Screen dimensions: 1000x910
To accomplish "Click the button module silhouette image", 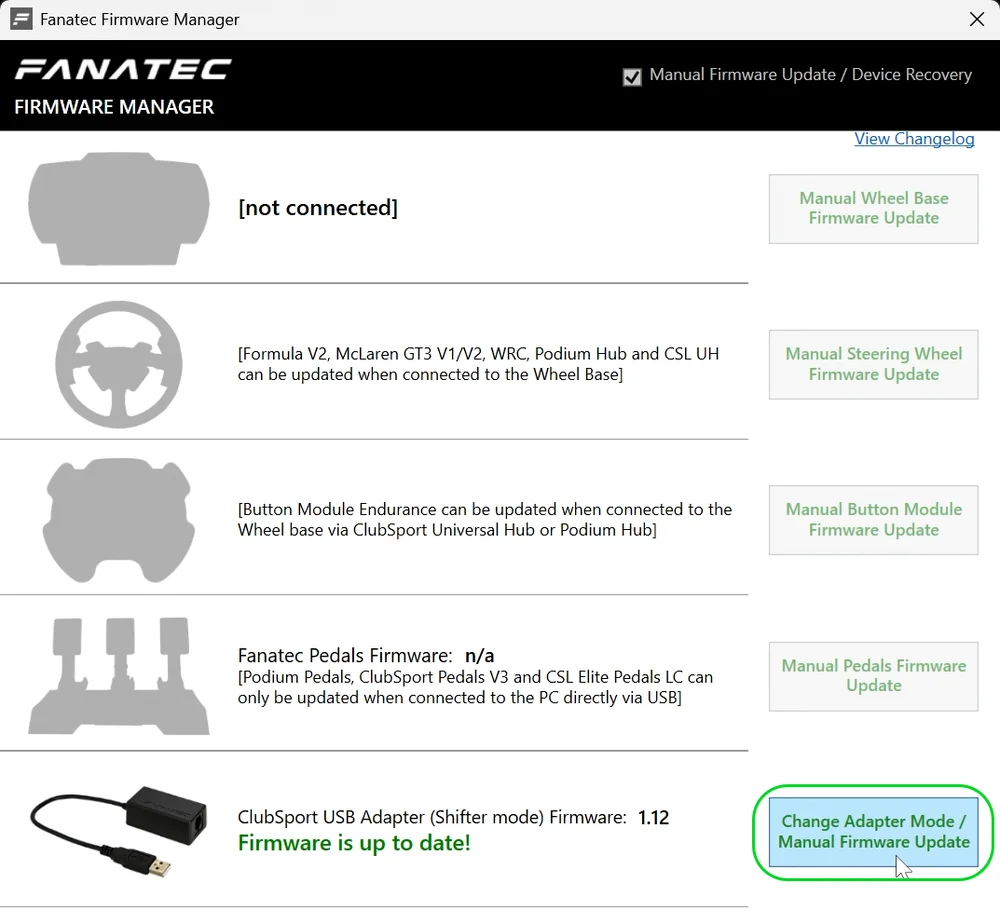I will click(x=119, y=520).
